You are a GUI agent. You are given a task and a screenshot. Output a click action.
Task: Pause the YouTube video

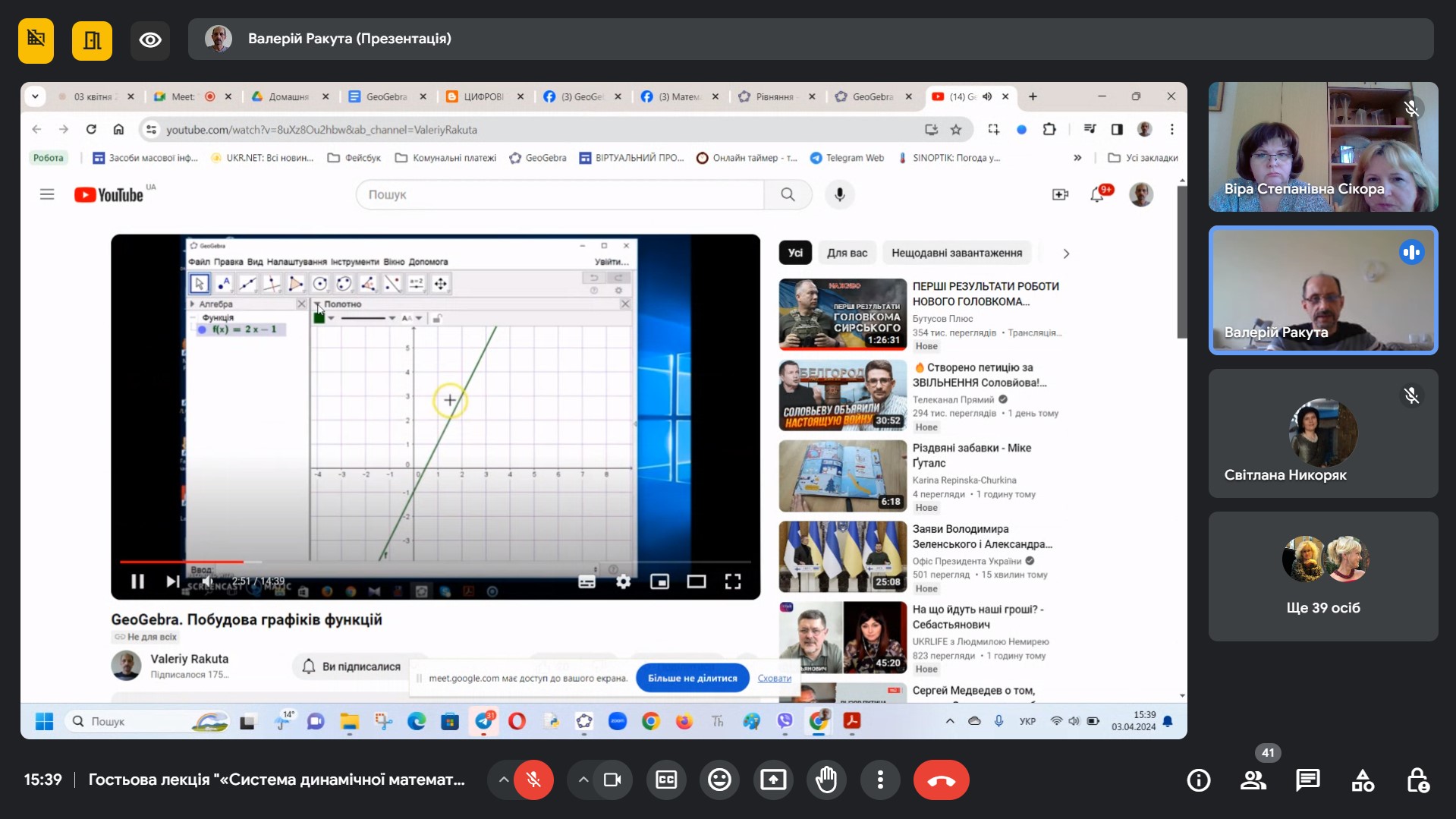[x=137, y=581]
